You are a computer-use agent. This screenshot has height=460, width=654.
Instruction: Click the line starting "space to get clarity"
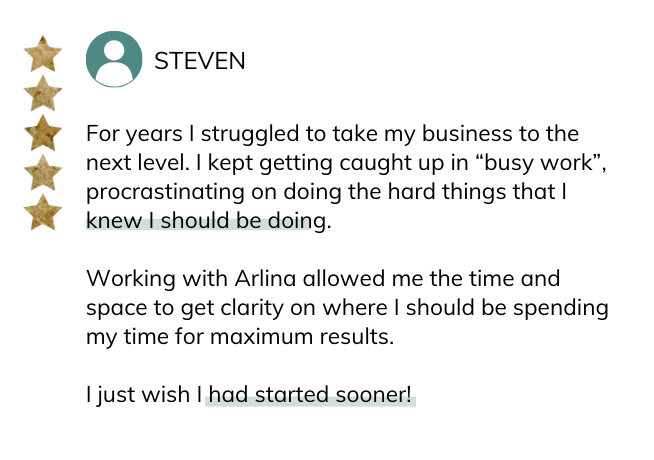pyautogui.click(x=346, y=308)
